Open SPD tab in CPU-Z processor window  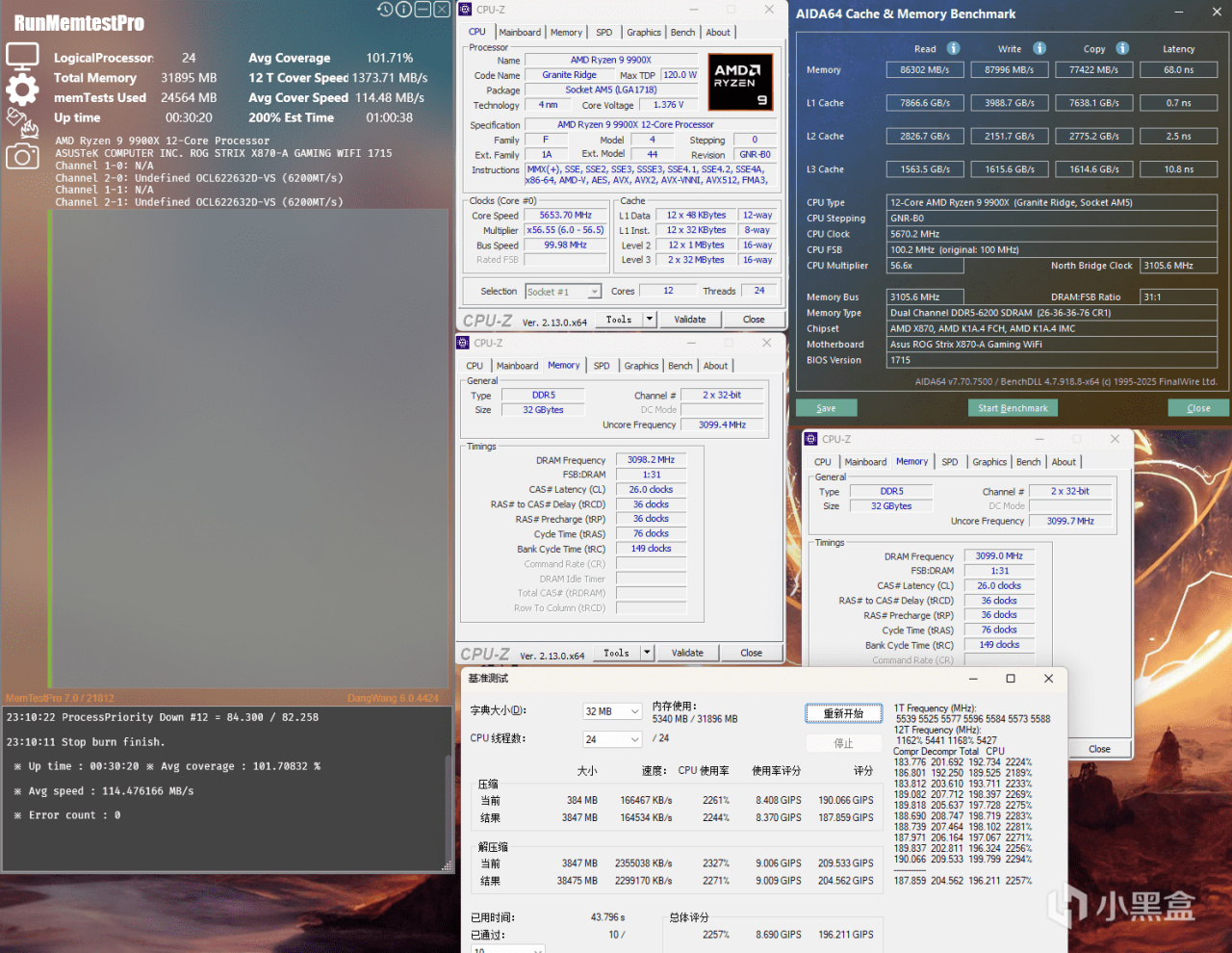[x=603, y=33]
